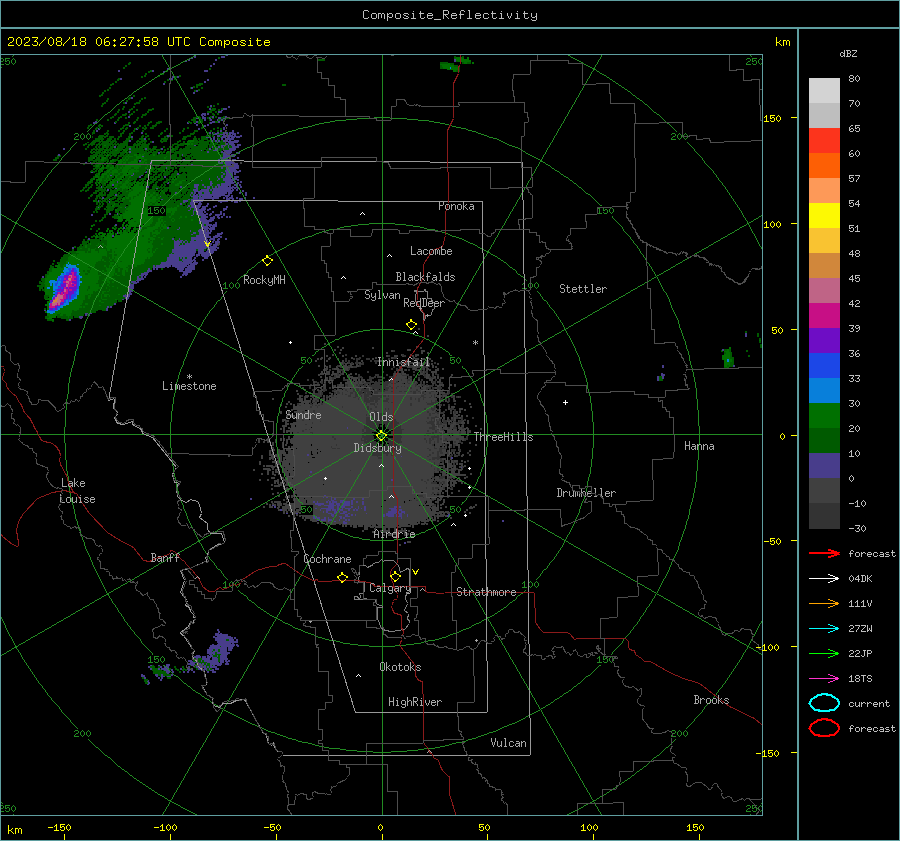This screenshot has width=900, height=841.
Task: Click the RockyMH label
Action: click(264, 280)
